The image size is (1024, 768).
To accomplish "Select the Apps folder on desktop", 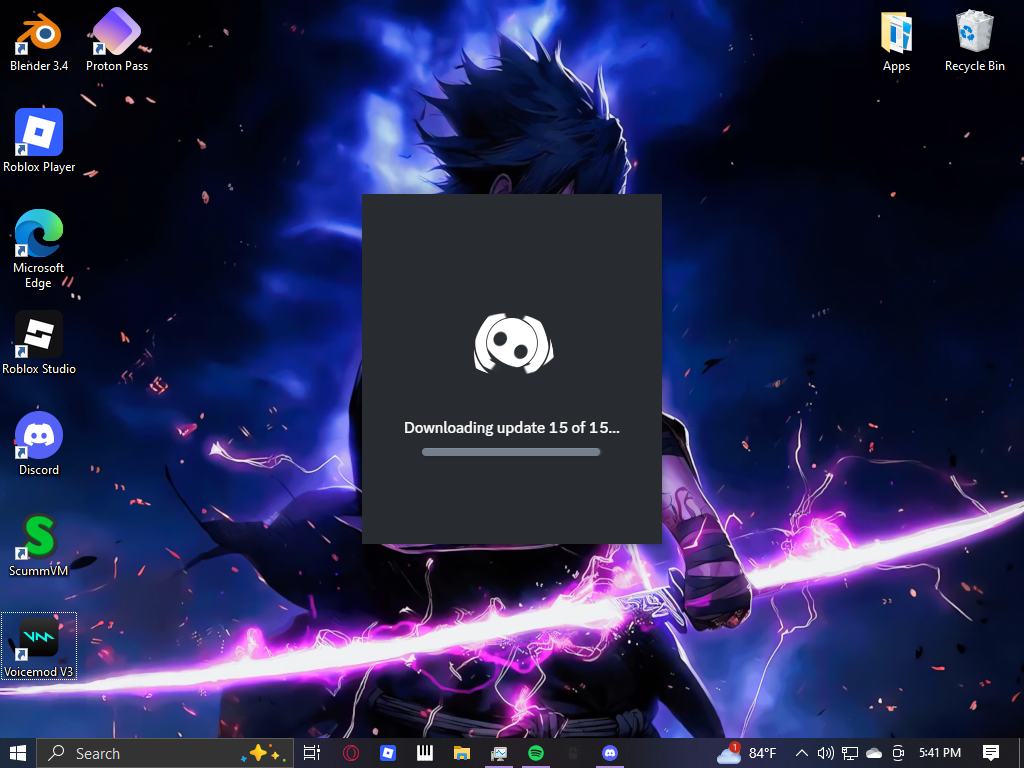I will (896, 40).
